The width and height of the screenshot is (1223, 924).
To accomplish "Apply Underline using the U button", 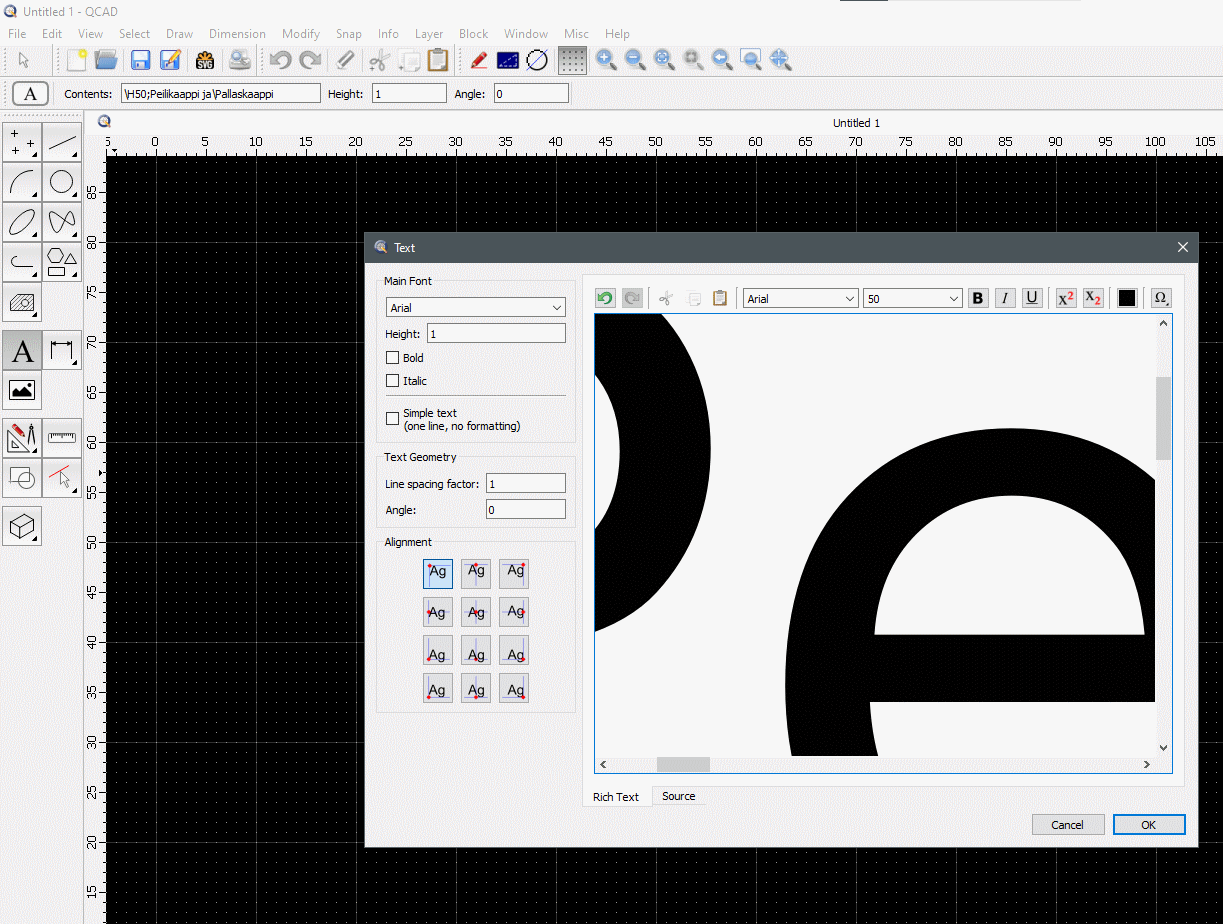I will [x=1032, y=298].
